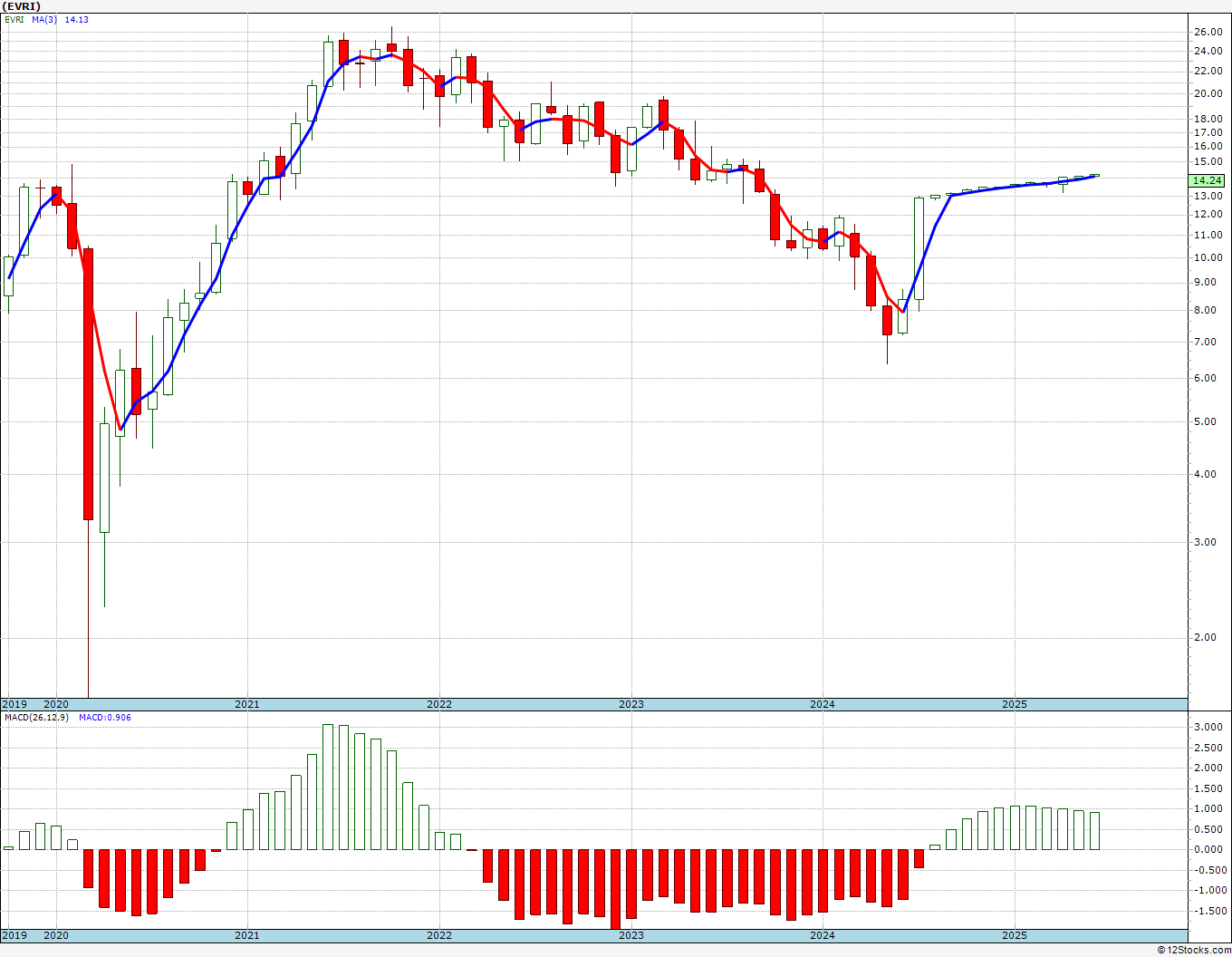The image size is (1232, 957).
Task: Click the 2.500 MACD axis label
Action: [1208, 748]
